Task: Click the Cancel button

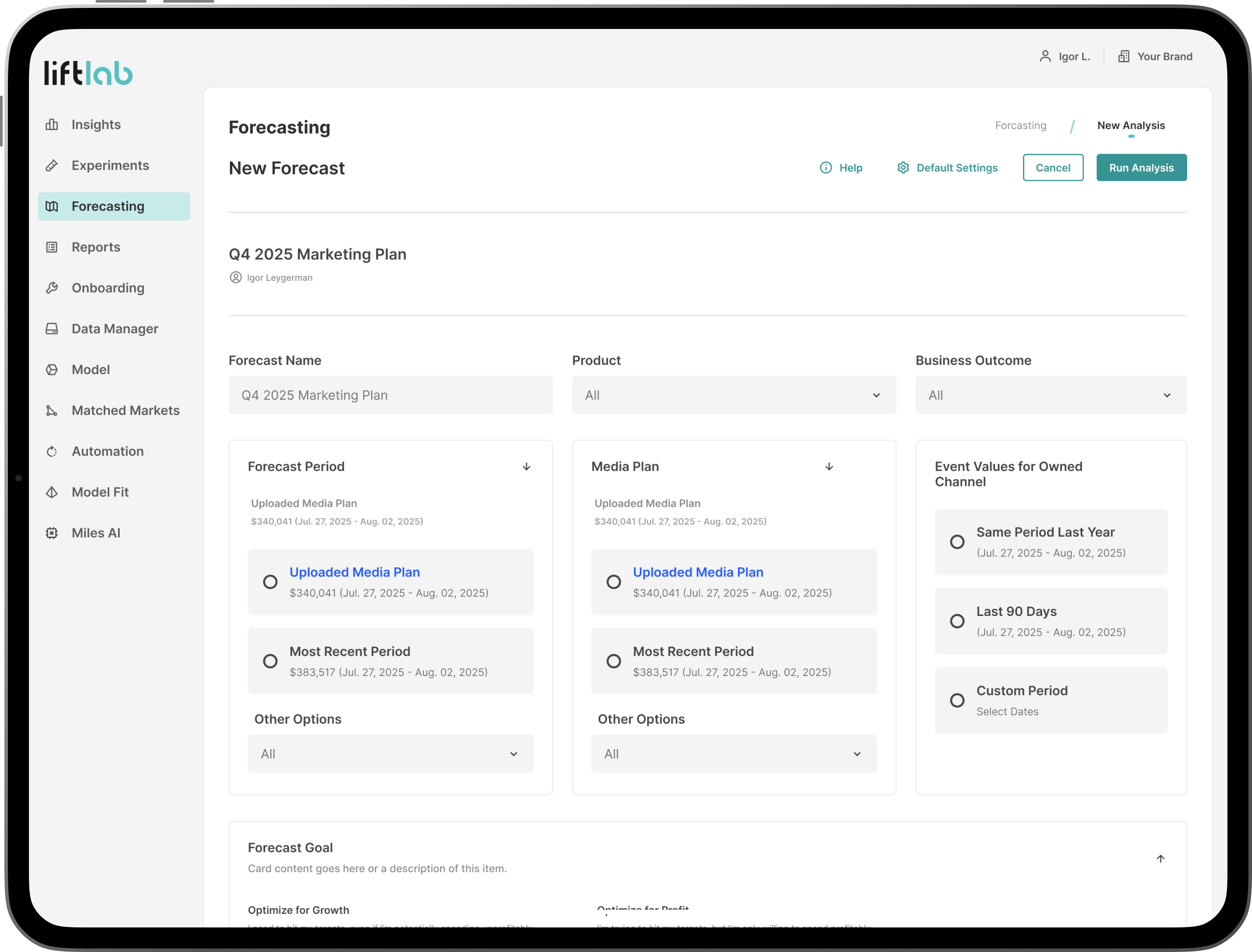Action: pos(1052,168)
